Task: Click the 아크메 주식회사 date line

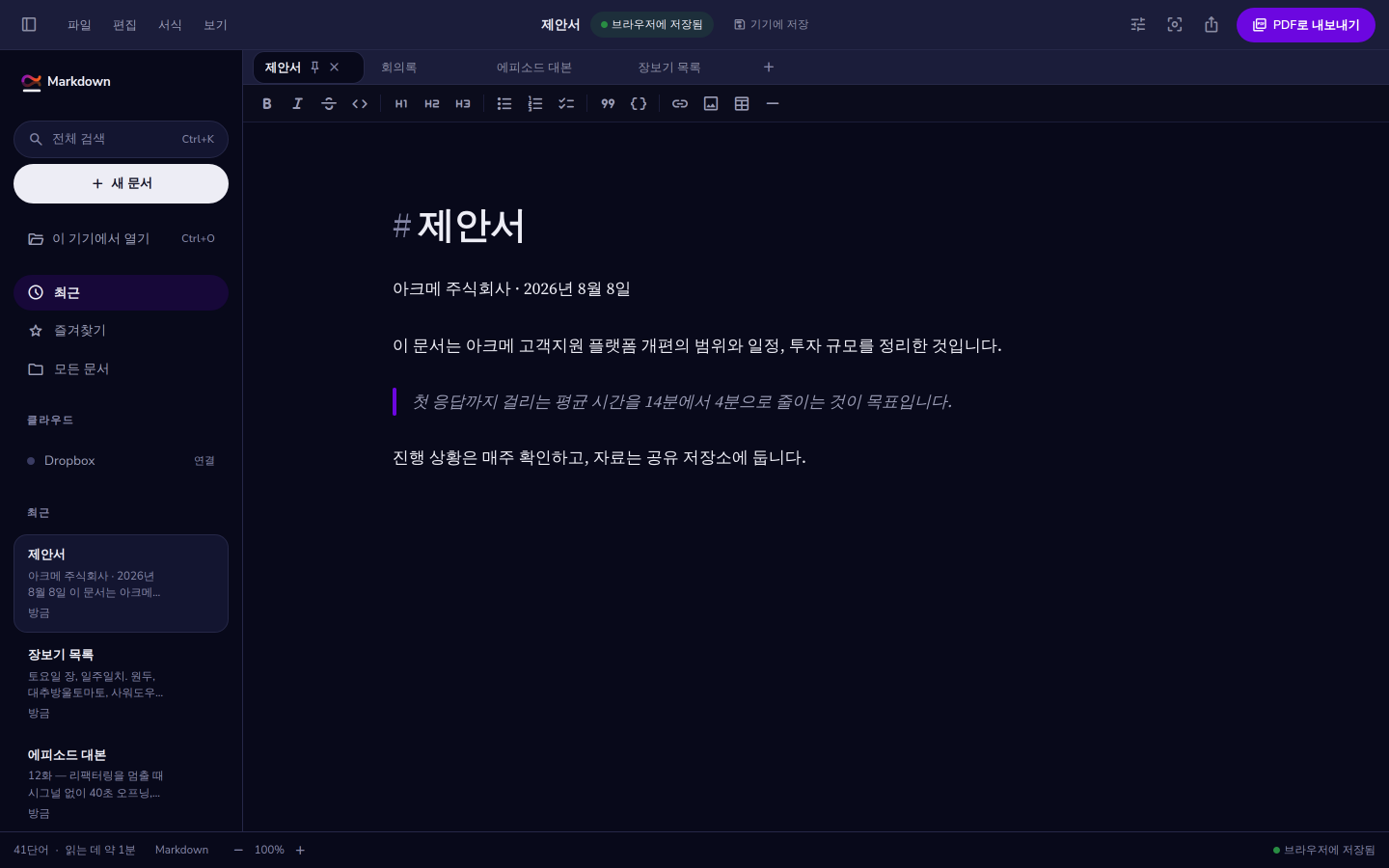Action: pos(511,289)
